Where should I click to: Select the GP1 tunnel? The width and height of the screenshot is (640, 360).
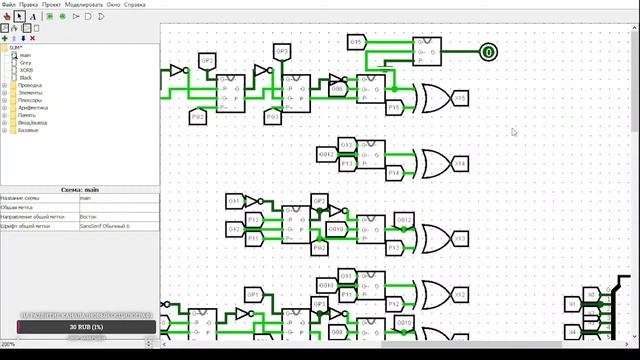pos(253,294)
